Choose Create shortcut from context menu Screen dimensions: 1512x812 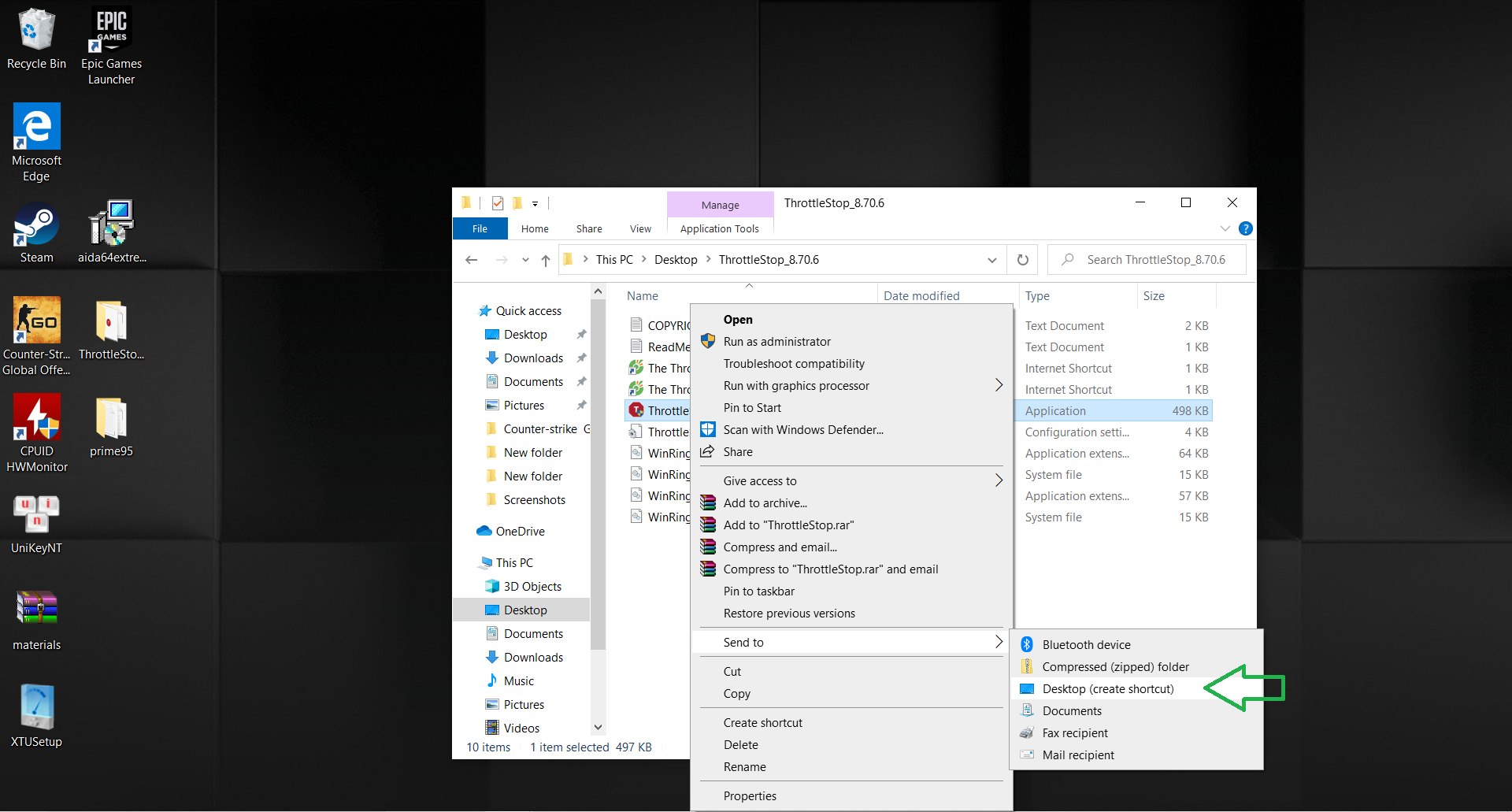[851, 723]
